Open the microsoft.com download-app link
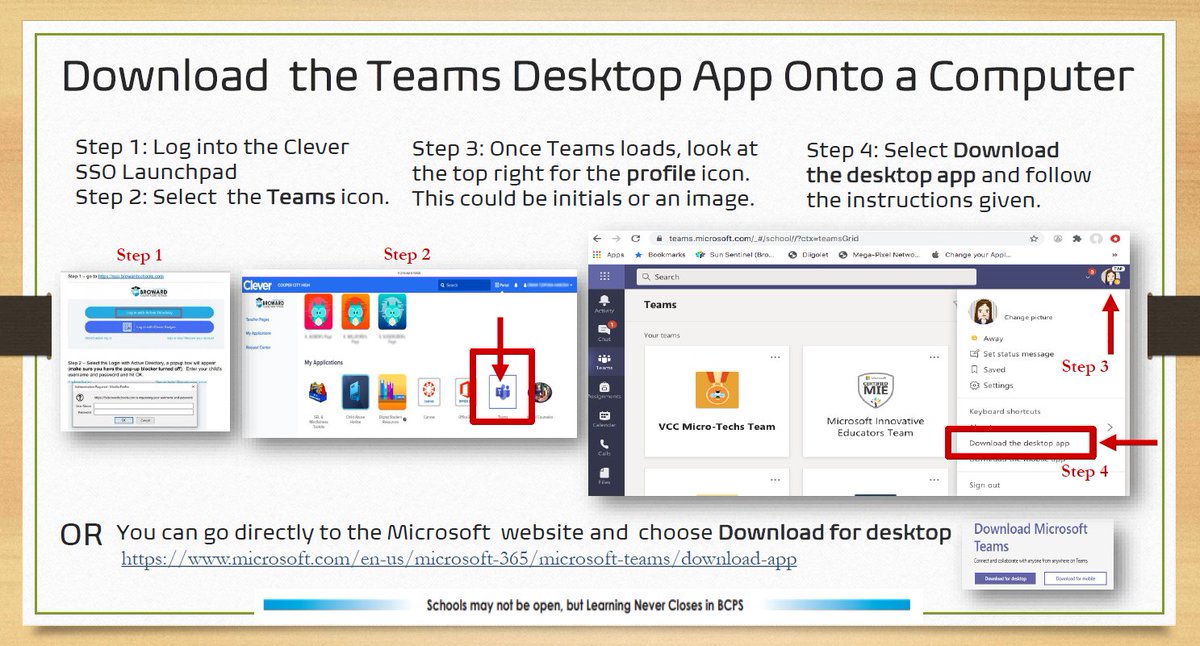Image resolution: width=1200 pixels, height=646 pixels. pyautogui.click(x=459, y=559)
